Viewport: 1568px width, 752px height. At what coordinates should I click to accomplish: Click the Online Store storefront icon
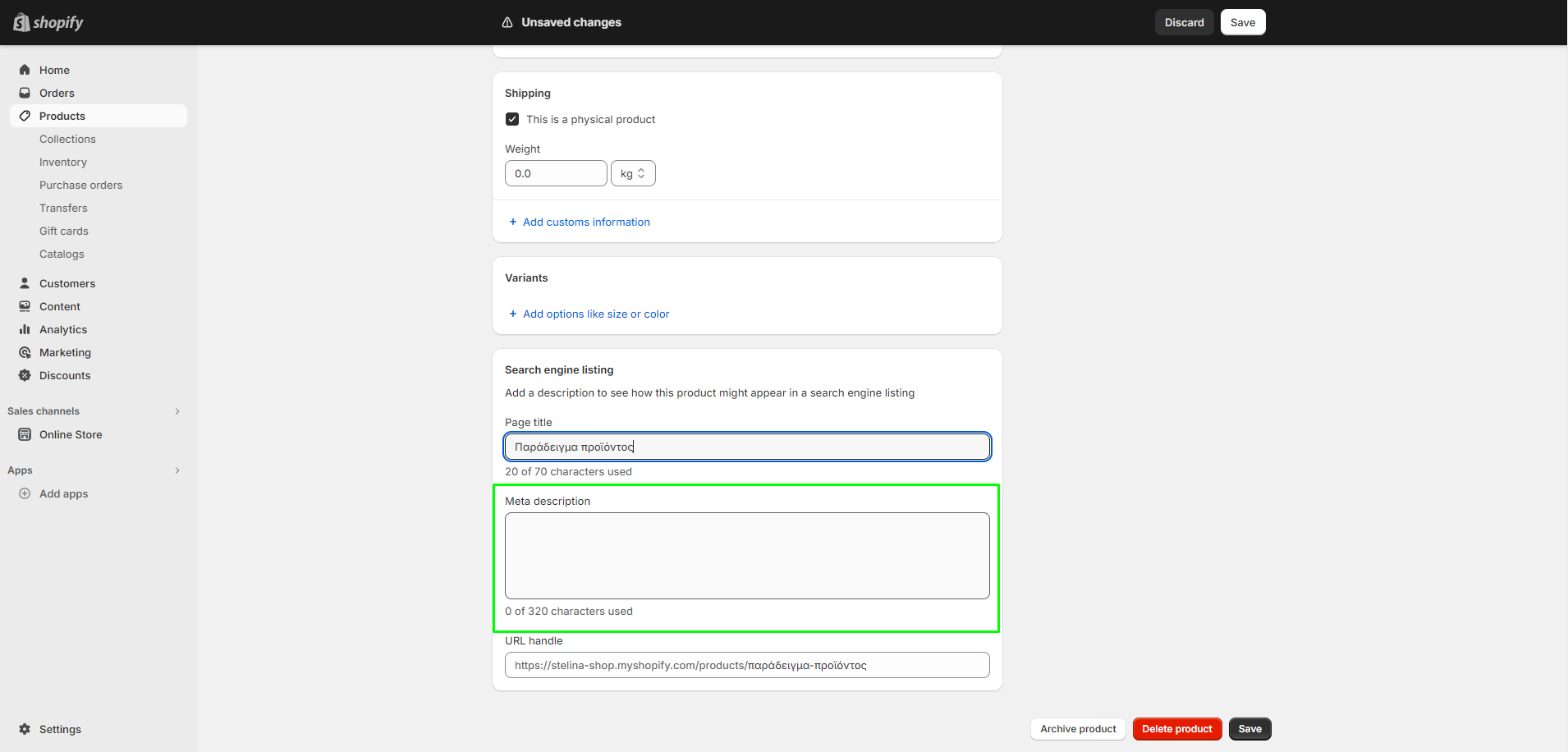(25, 434)
